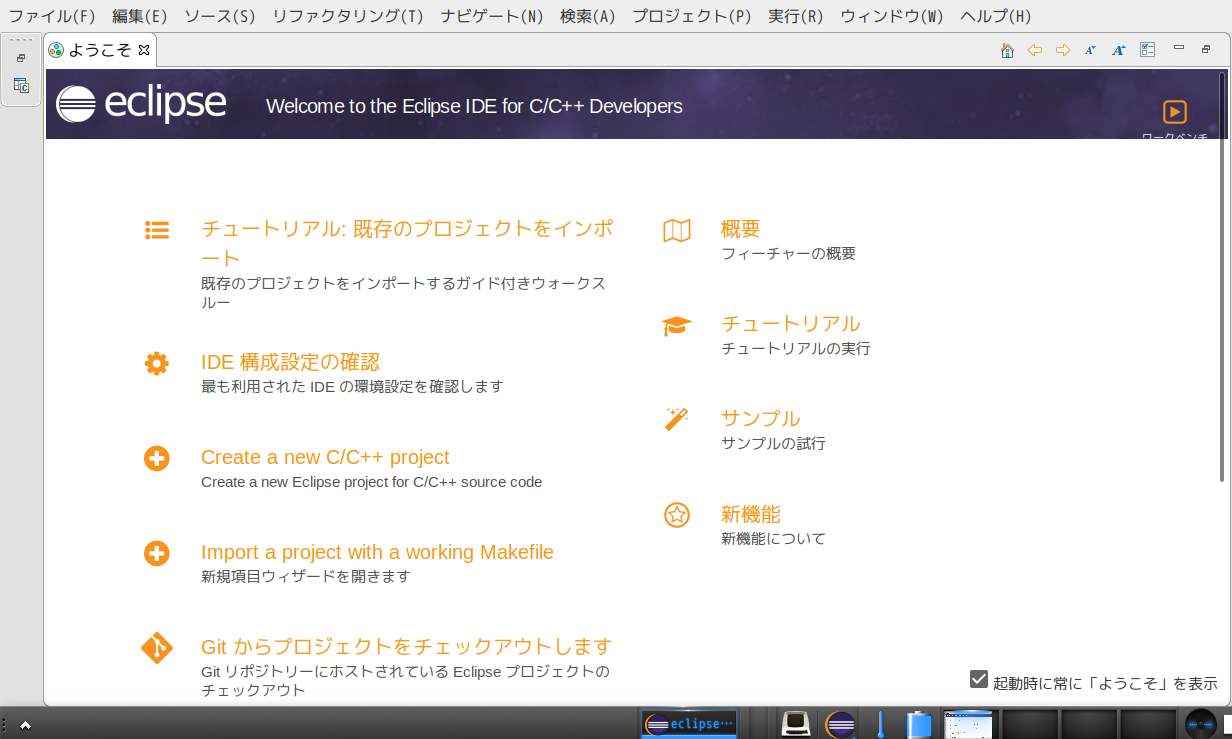The image size is (1232, 739).
Task: Open the プロジェクト(P) menu
Action: pos(692,17)
